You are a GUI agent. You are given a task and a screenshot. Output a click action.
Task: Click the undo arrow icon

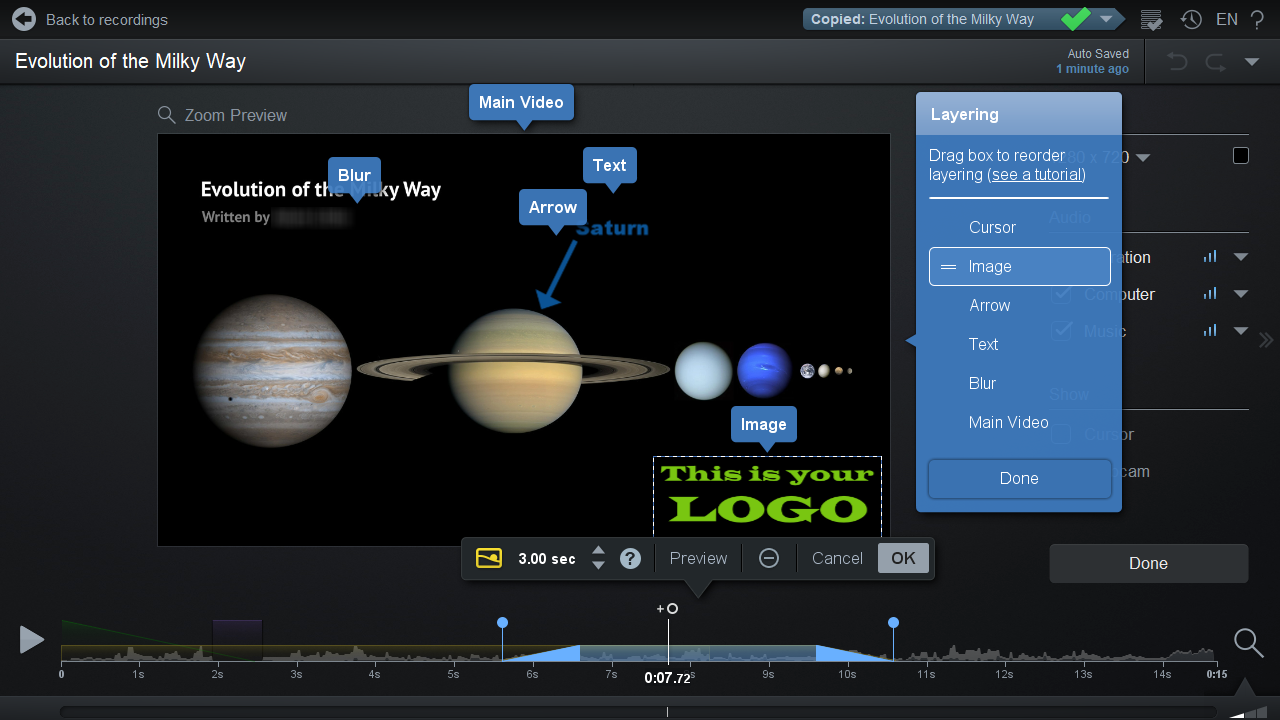pos(1178,62)
